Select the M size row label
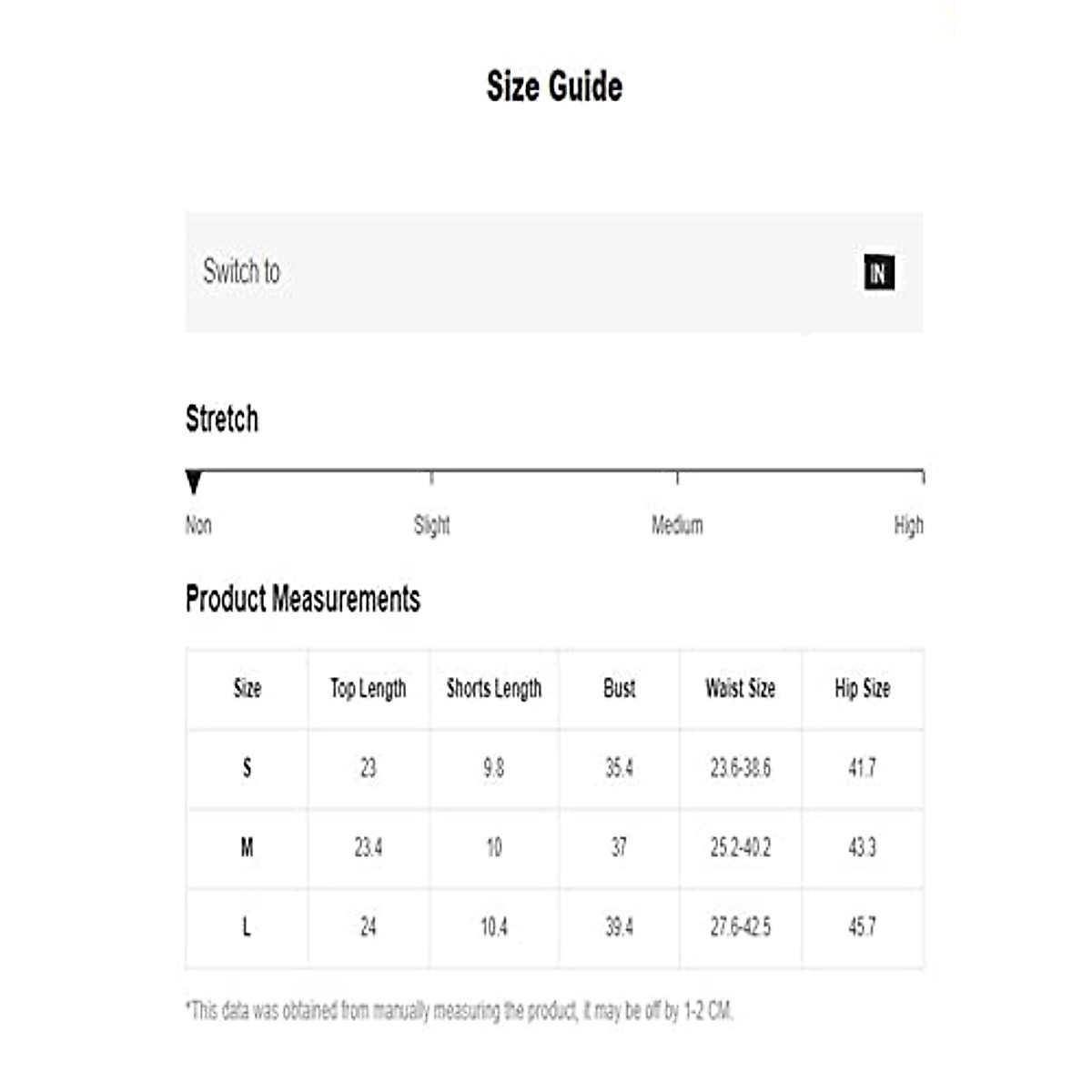The image size is (1092, 1092). [247, 848]
